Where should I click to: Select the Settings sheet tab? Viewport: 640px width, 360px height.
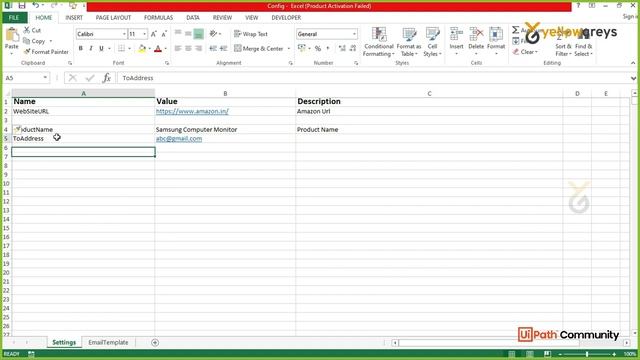(64, 342)
